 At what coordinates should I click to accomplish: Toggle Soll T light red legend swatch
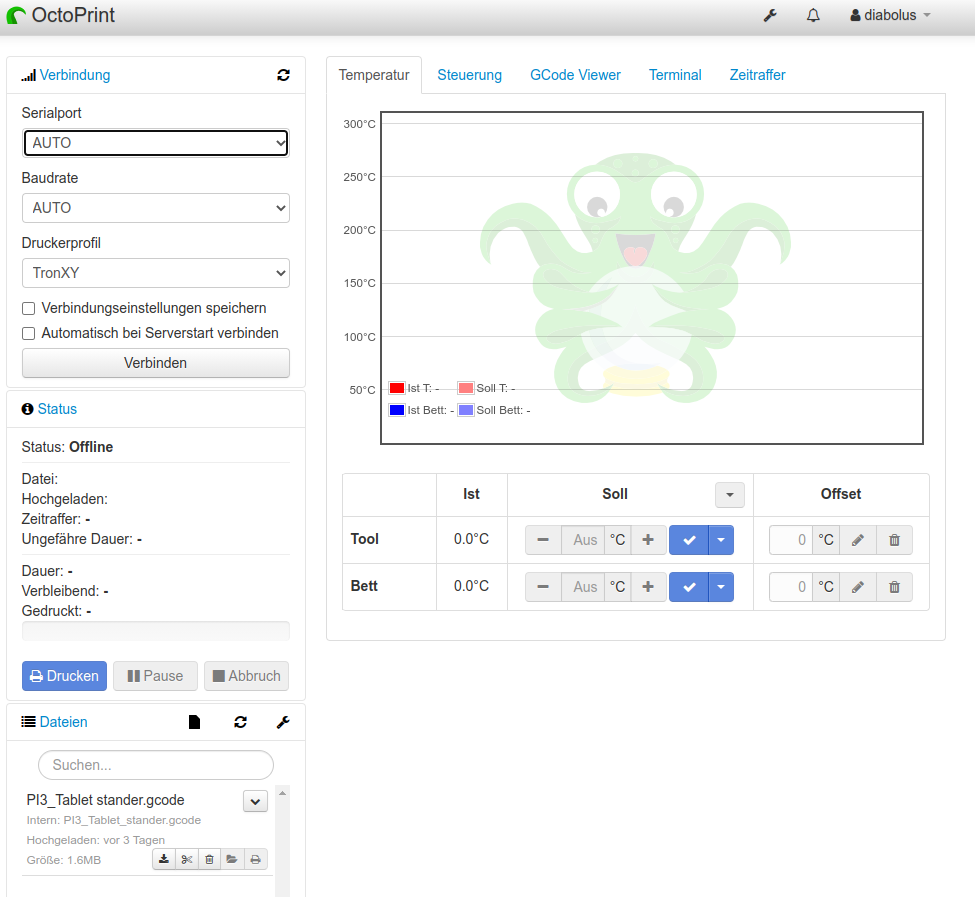[466, 388]
